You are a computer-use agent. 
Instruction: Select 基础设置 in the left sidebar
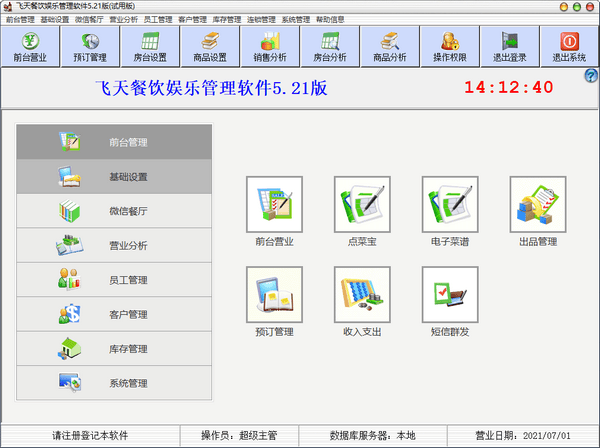[114, 177]
